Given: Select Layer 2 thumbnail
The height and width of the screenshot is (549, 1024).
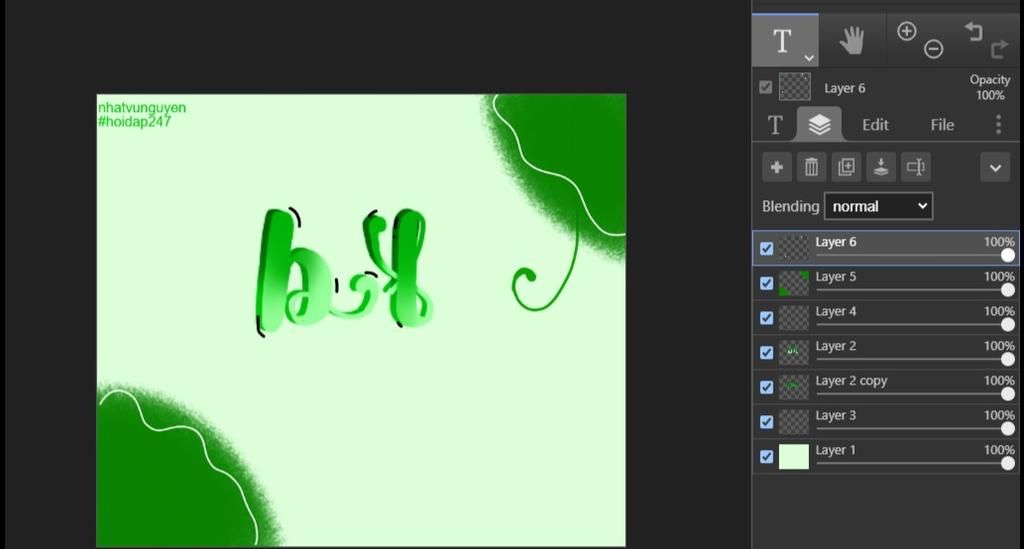Looking at the screenshot, I should [x=793, y=353].
